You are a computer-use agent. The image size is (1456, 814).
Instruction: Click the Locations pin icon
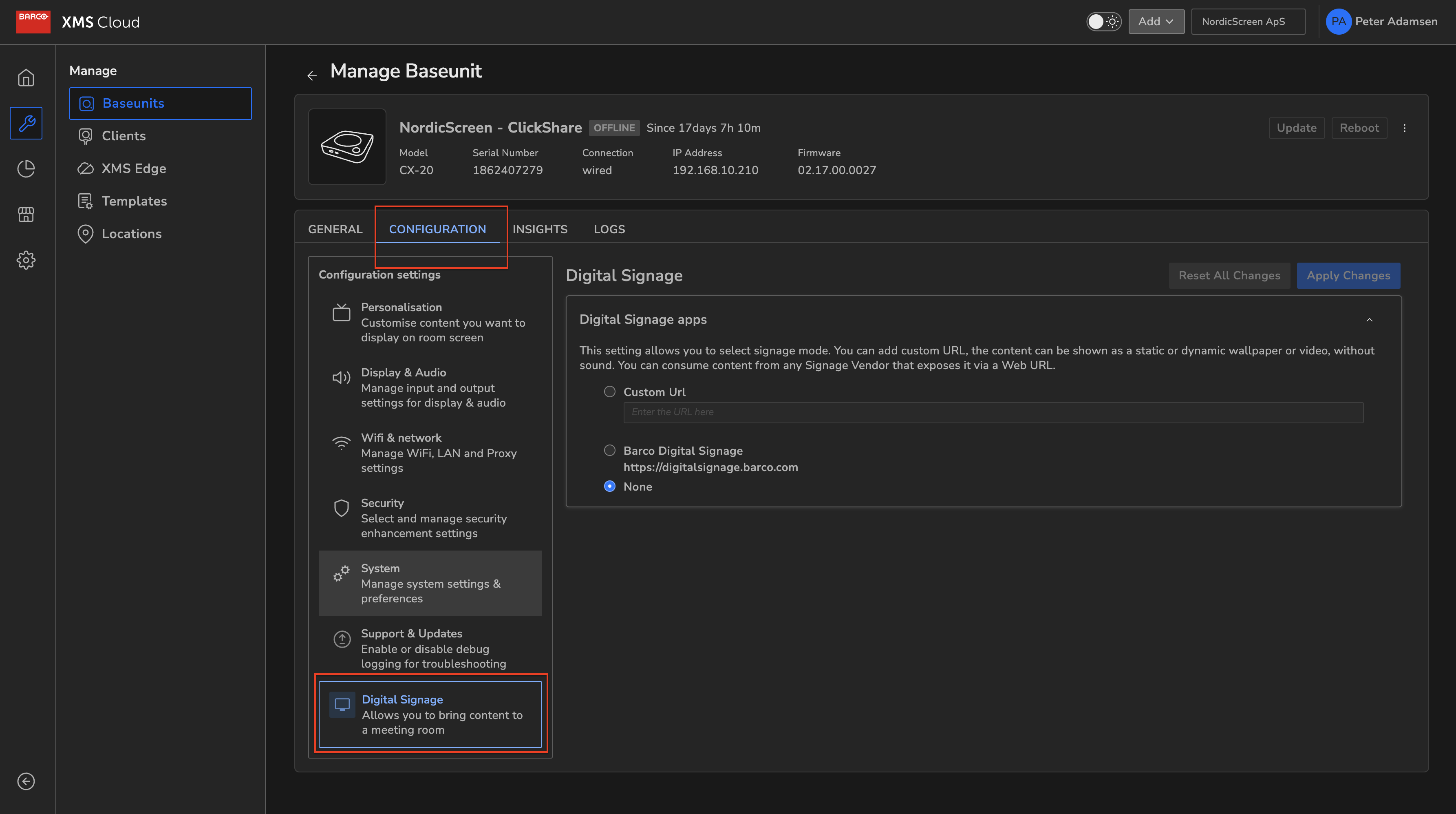coord(85,234)
